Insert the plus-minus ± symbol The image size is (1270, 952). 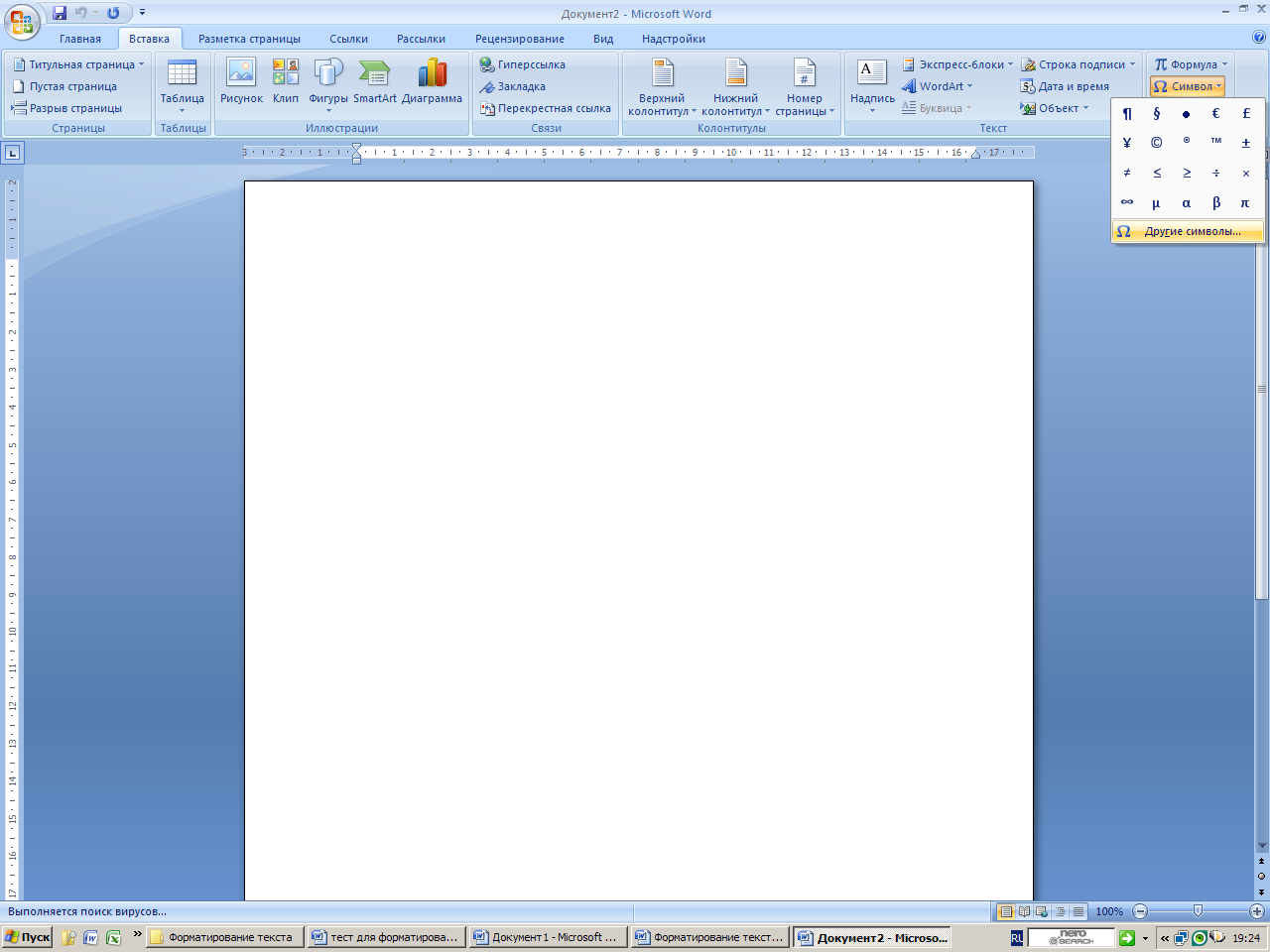[x=1246, y=144]
